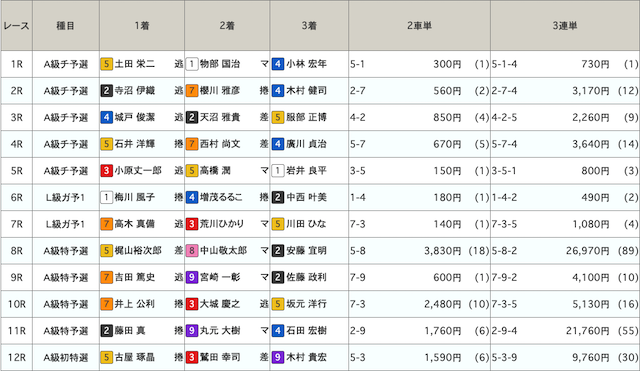
Task: Open race 6R in the race column
Action: tap(17, 198)
